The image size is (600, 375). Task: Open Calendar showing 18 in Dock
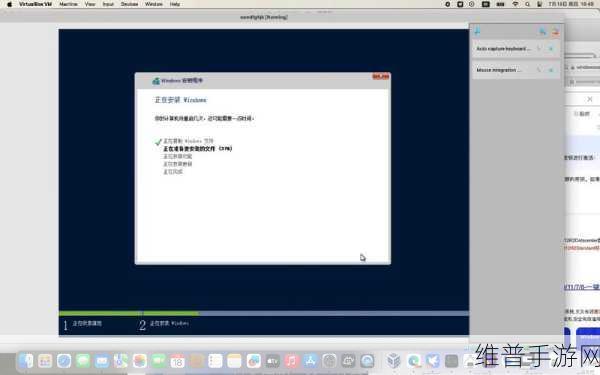(x=178, y=360)
